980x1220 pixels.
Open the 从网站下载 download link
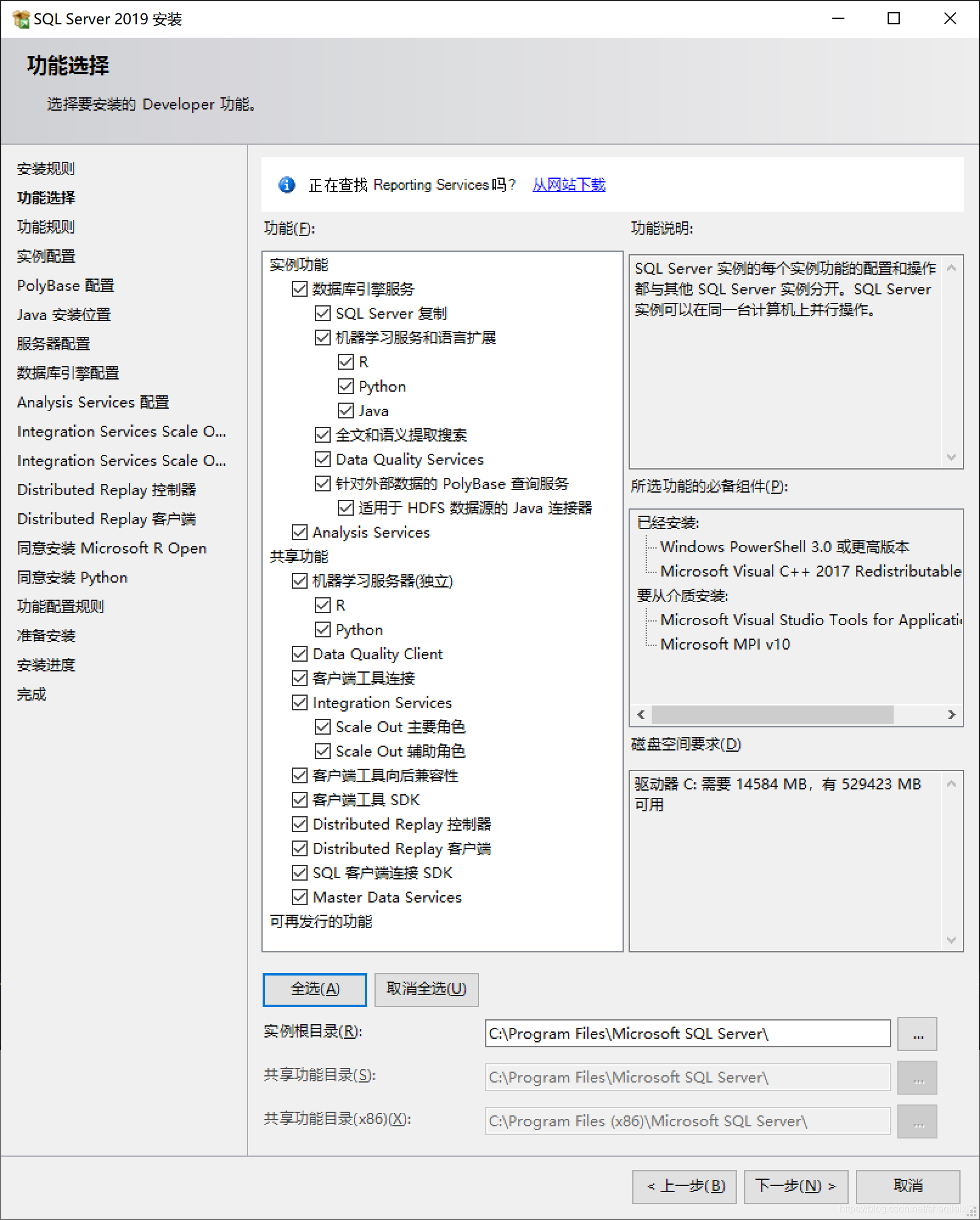569,185
